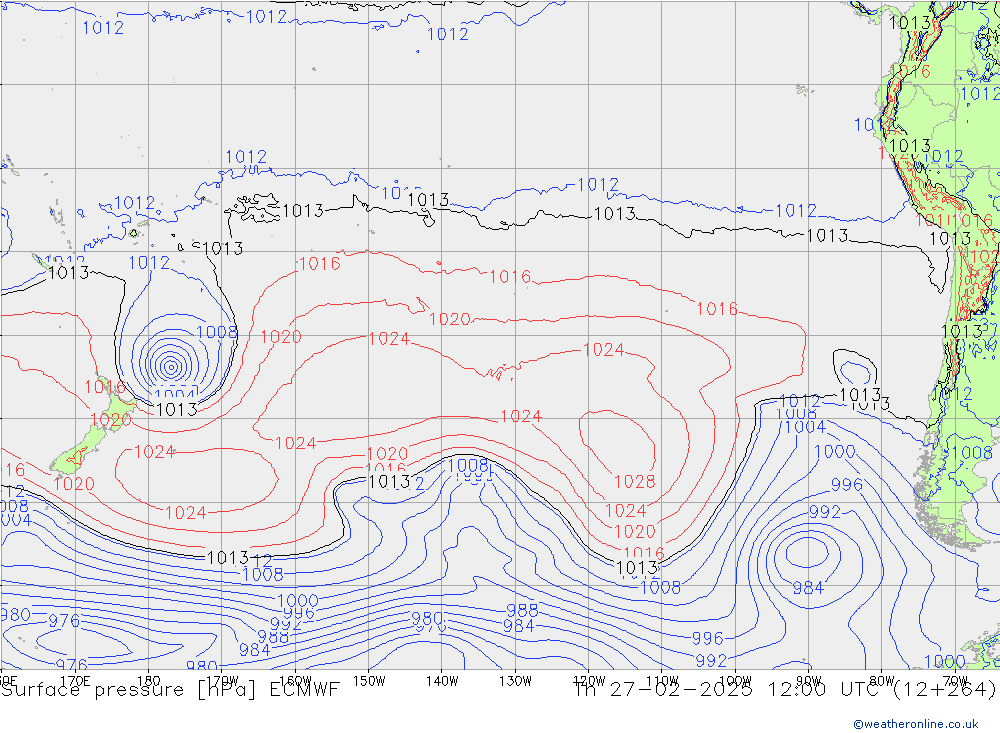This screenshot has width=1000, height=733.
Task: Click the '27-02-2025 12:00 UTC (12+264)' timestamp
Action: click(x=803, y=690)
